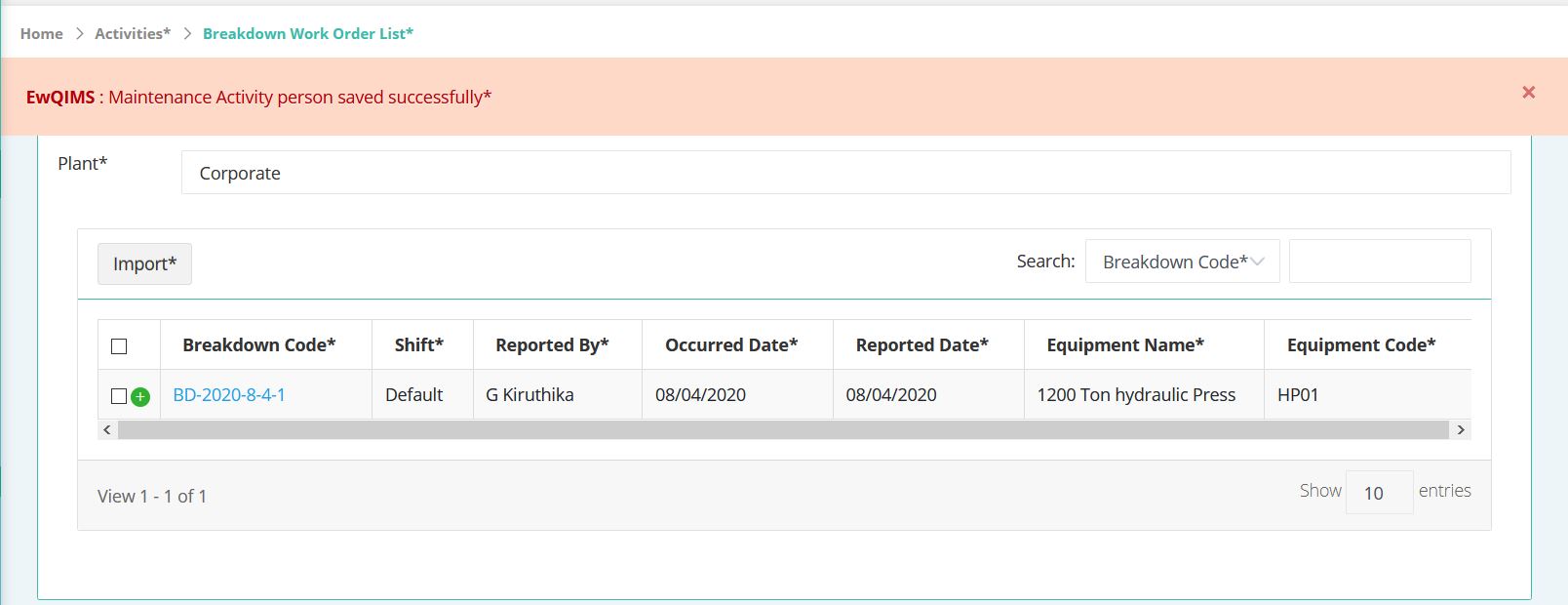Change the Show entries count field
Screen dimensions: 1568x605
[1379, 493]
